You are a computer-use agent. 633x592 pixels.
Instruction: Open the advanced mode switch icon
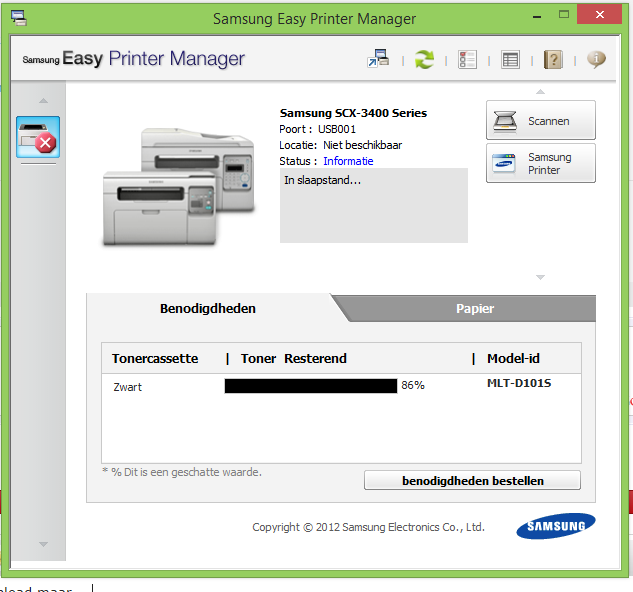pos(378,59)
